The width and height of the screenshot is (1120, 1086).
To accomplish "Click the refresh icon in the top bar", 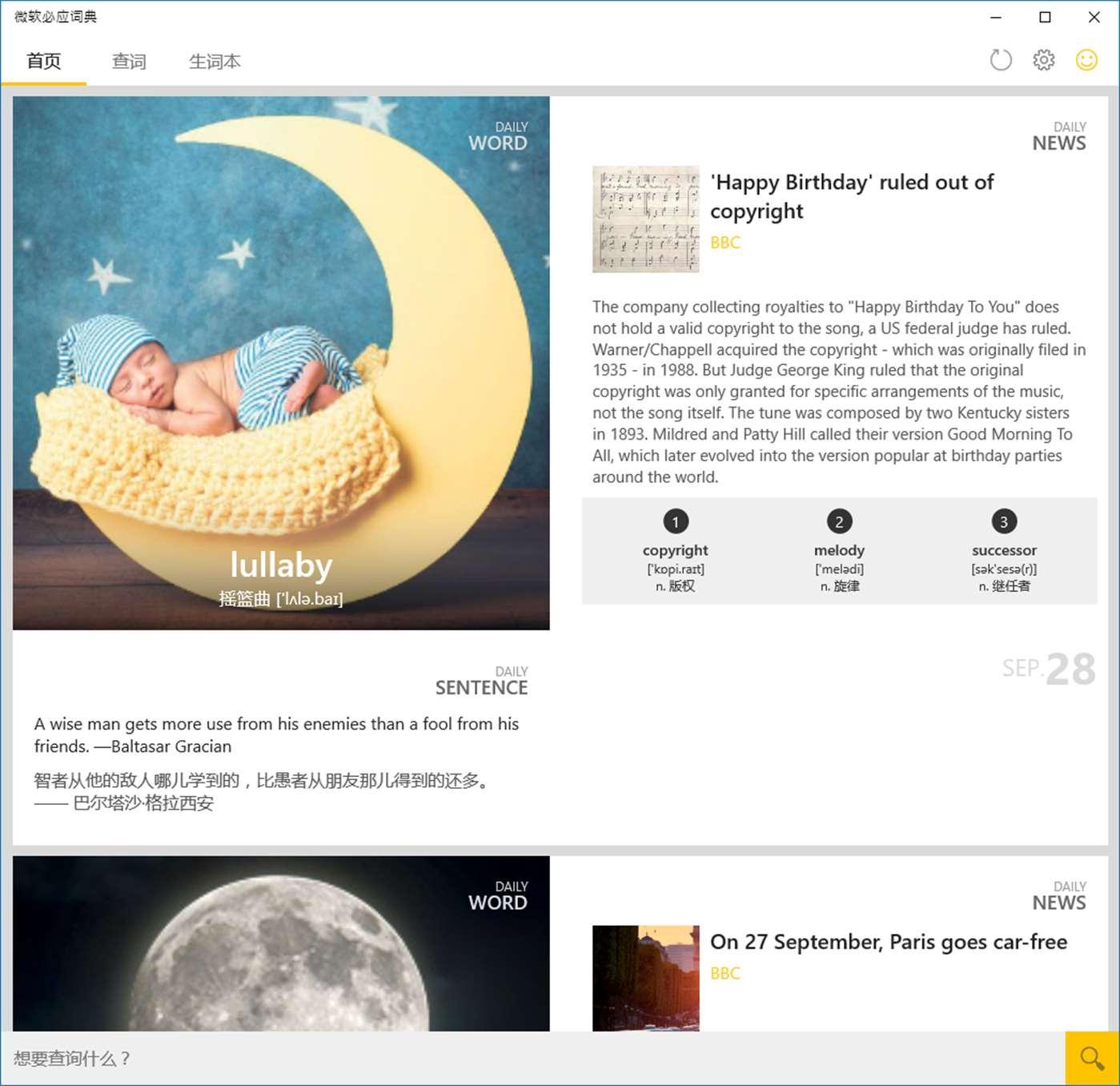I will [1001, 60].
